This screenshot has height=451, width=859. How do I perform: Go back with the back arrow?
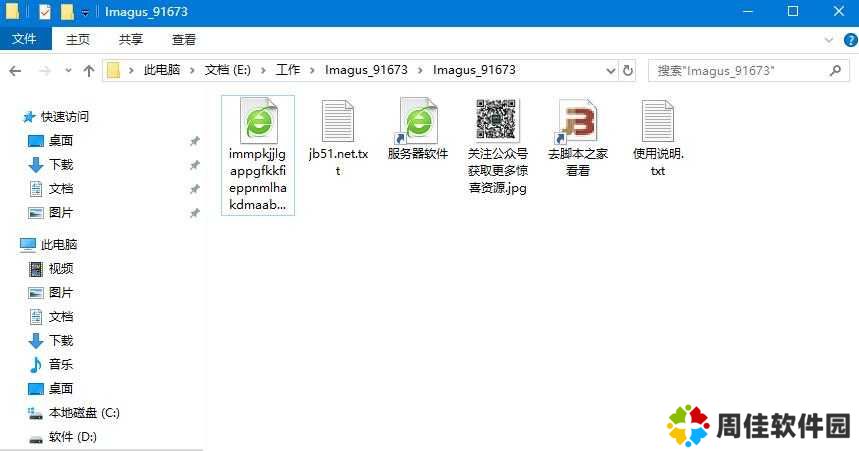16,71
